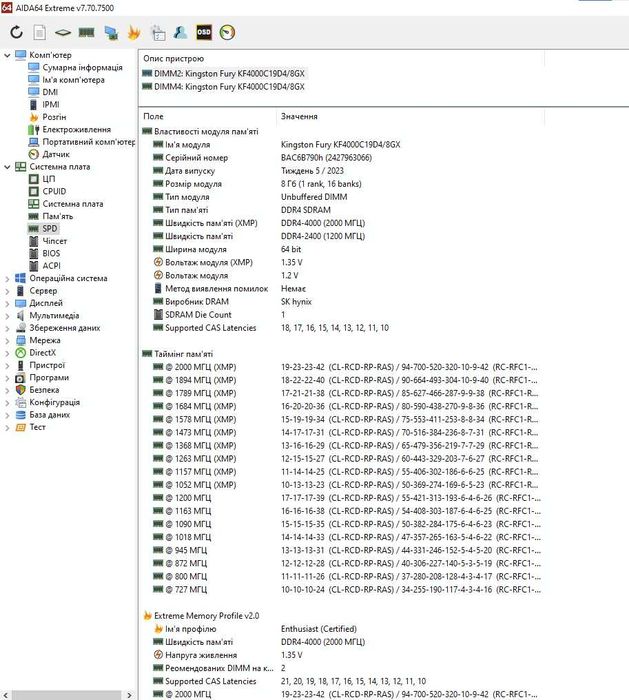The height and width of the screenshot is (700, 629).
Task: Expand the Мультимедіа tree node
Action: click(7, 316)
